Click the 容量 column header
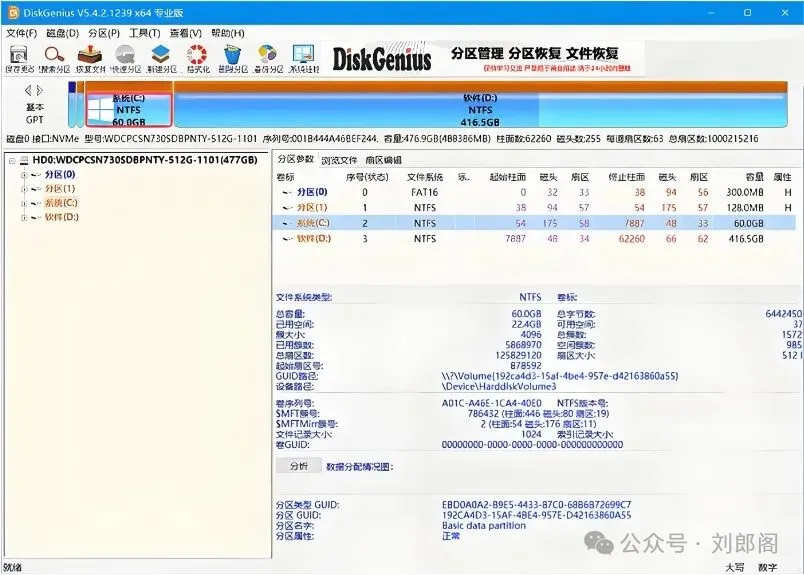Image resolution: width=804 pixels, height=575 pixels. [x=754, y=177]
